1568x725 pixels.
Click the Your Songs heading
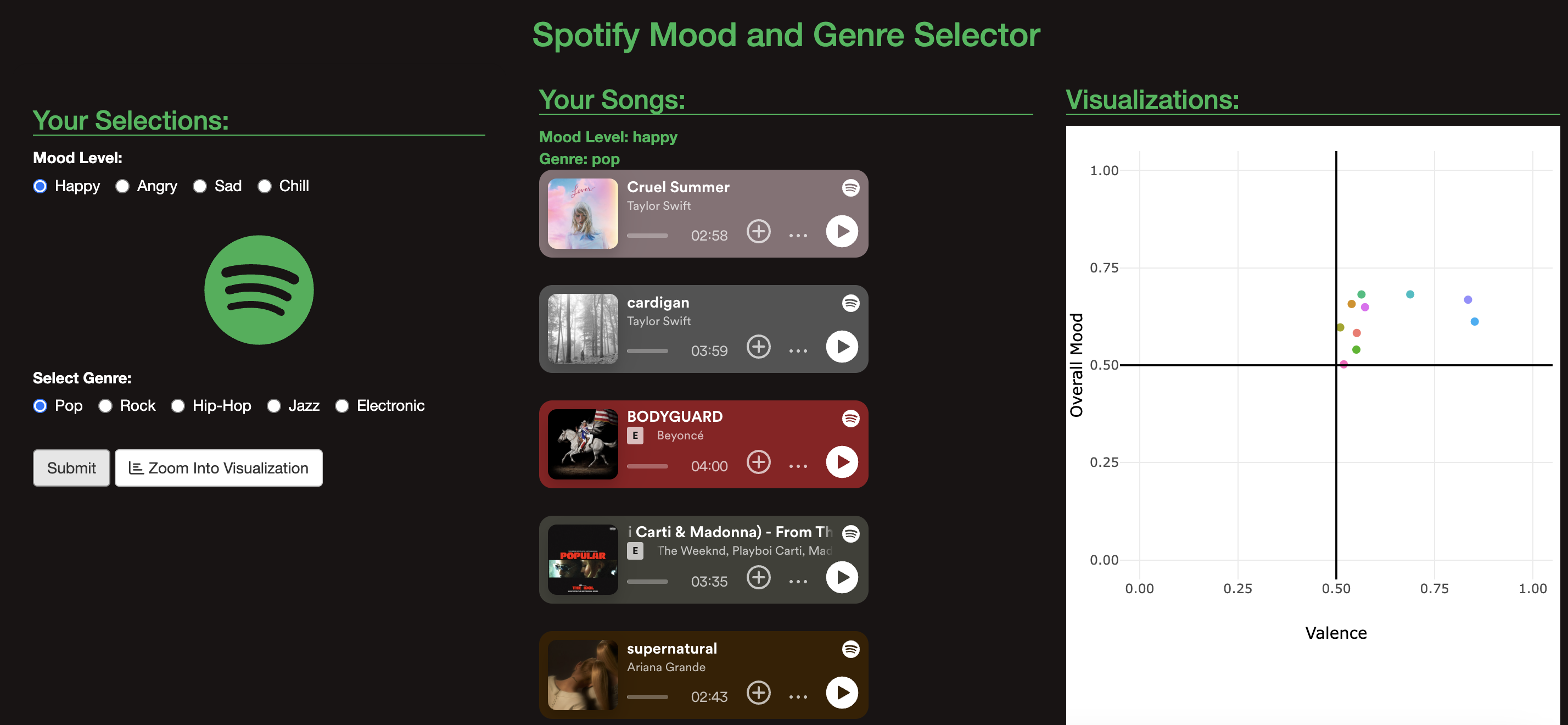[x=611, y=99]
